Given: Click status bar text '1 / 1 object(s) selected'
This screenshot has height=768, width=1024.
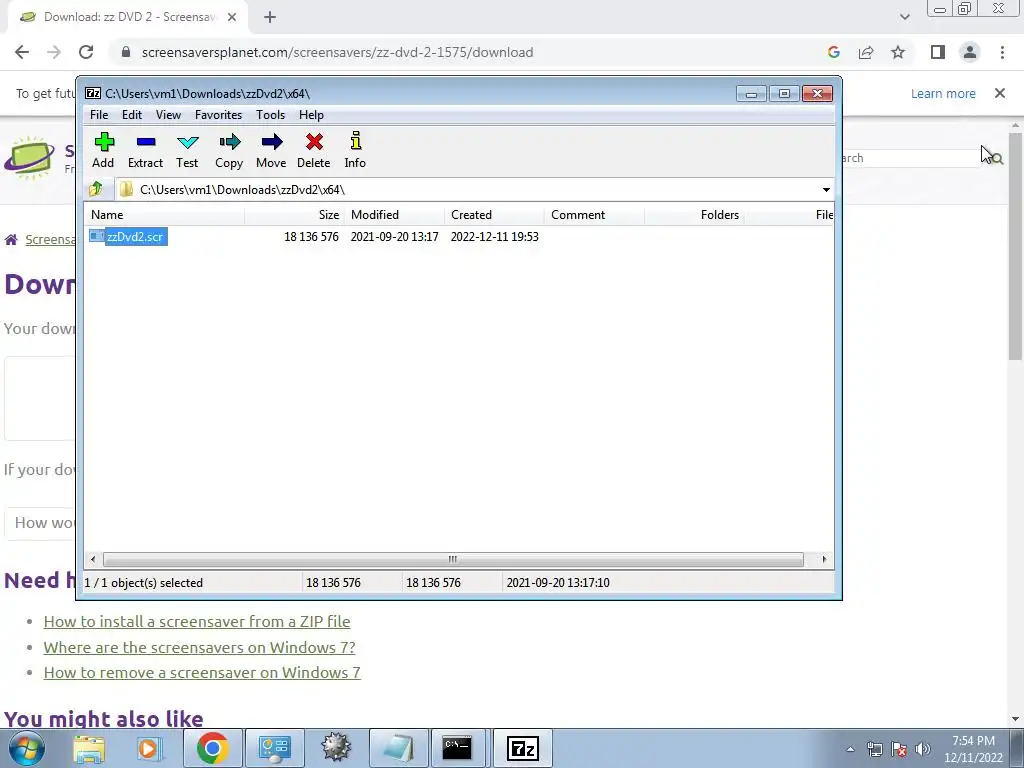Looking at the screenshot, I should pos(144,583).
